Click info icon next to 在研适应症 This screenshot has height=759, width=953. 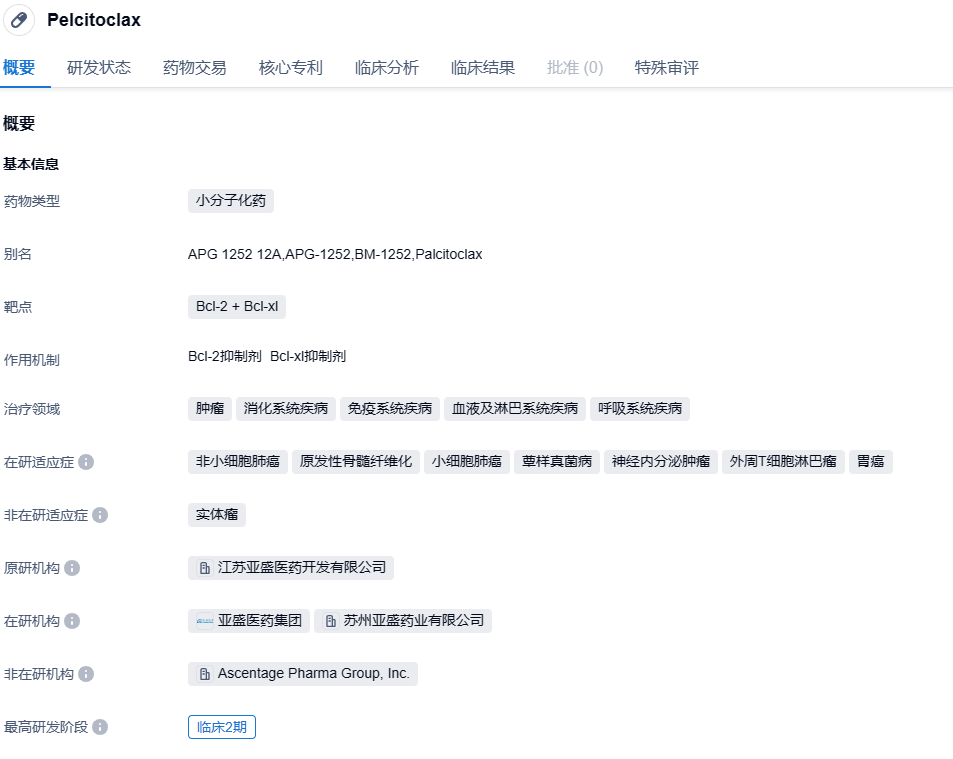86,462
